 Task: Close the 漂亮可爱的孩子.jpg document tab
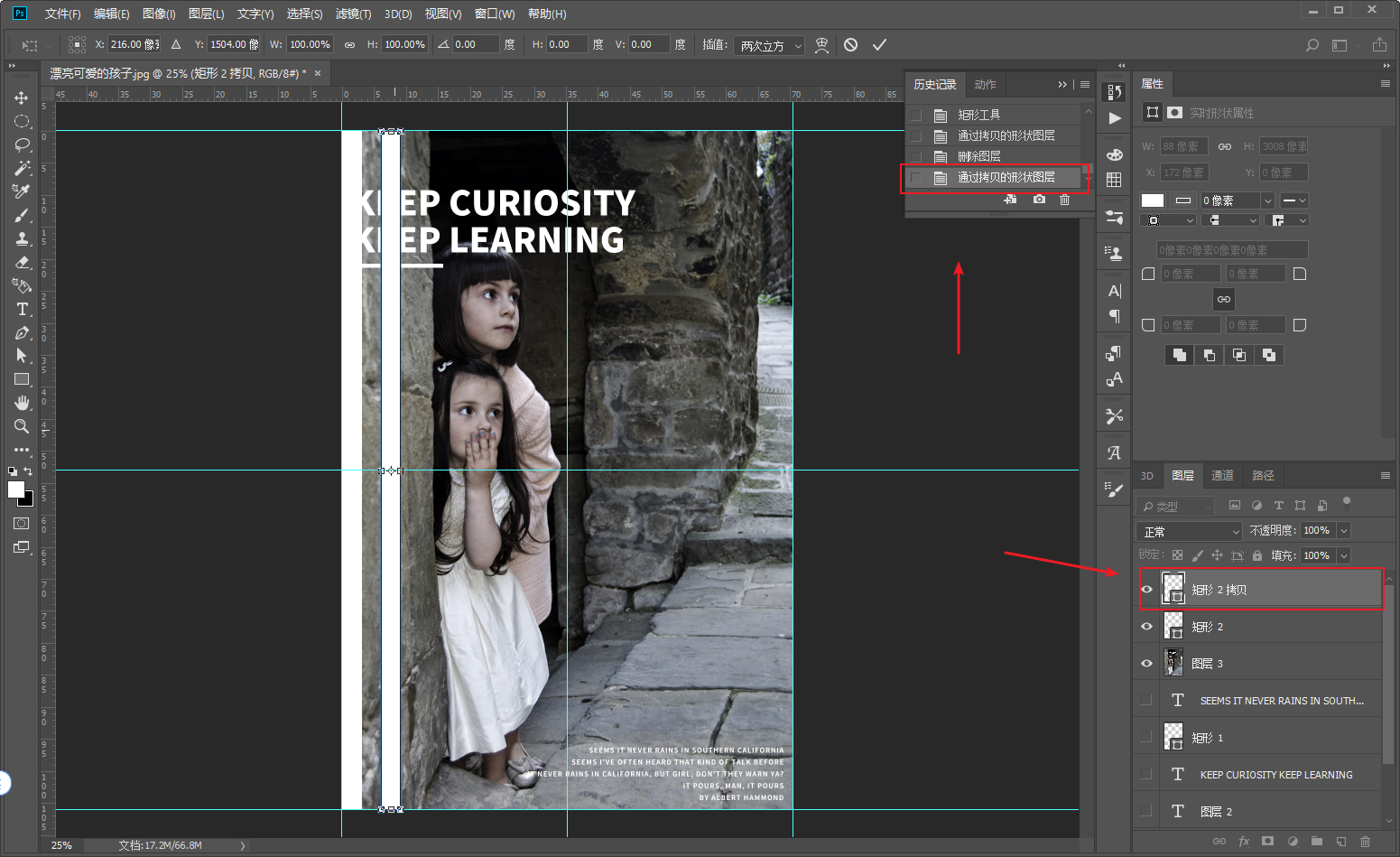coord(318,73)
